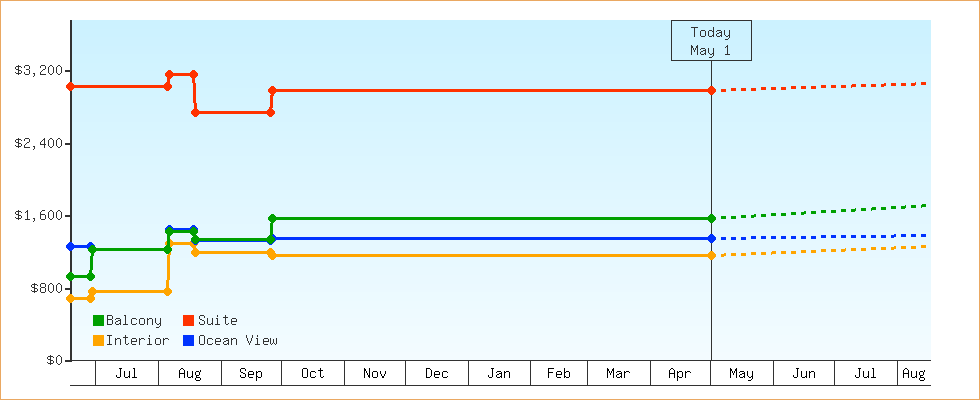The image size is (980, 400).
Task: Click the blue Ocean View legend swatch
Action: (x=188, y=341)
